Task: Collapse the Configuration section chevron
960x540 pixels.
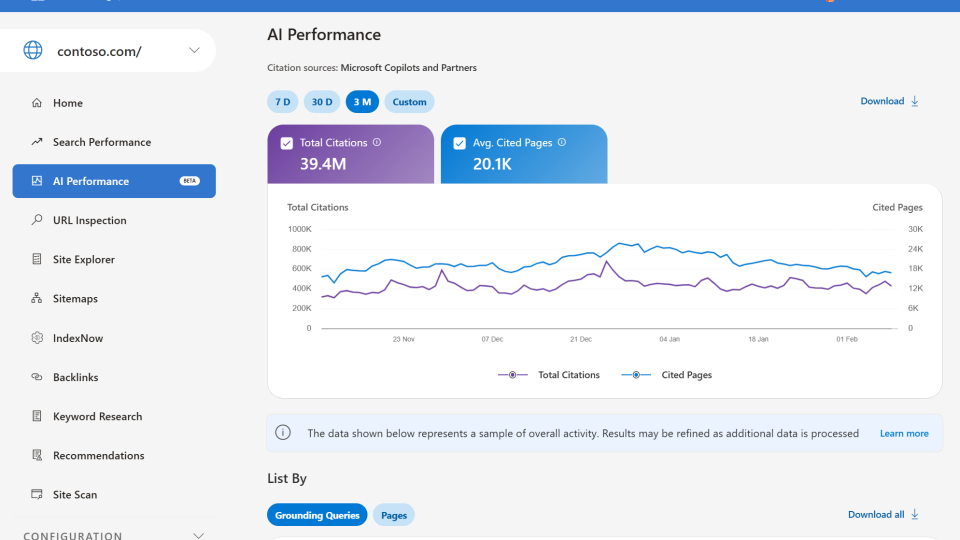Action: pyautogui.click(x=198, y=536)
